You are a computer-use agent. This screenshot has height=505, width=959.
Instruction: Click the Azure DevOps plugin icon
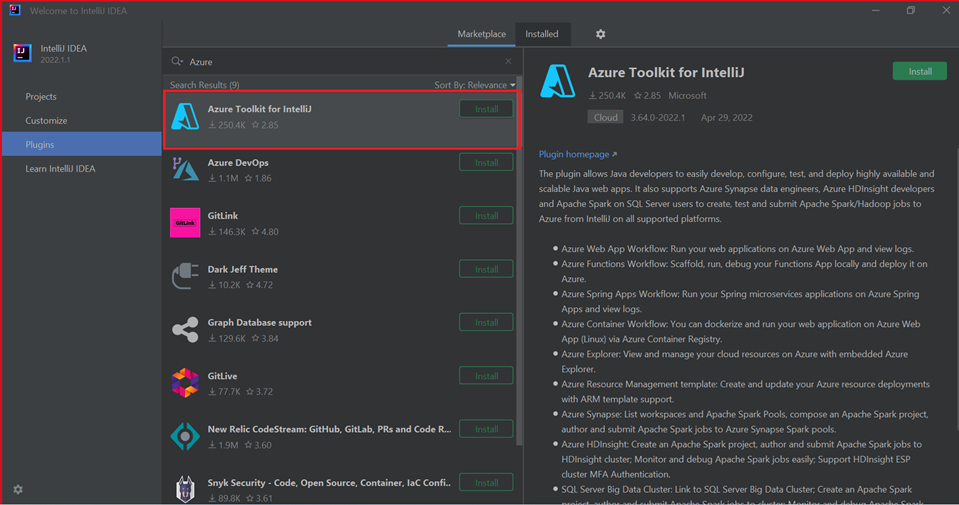coord(185,169)
